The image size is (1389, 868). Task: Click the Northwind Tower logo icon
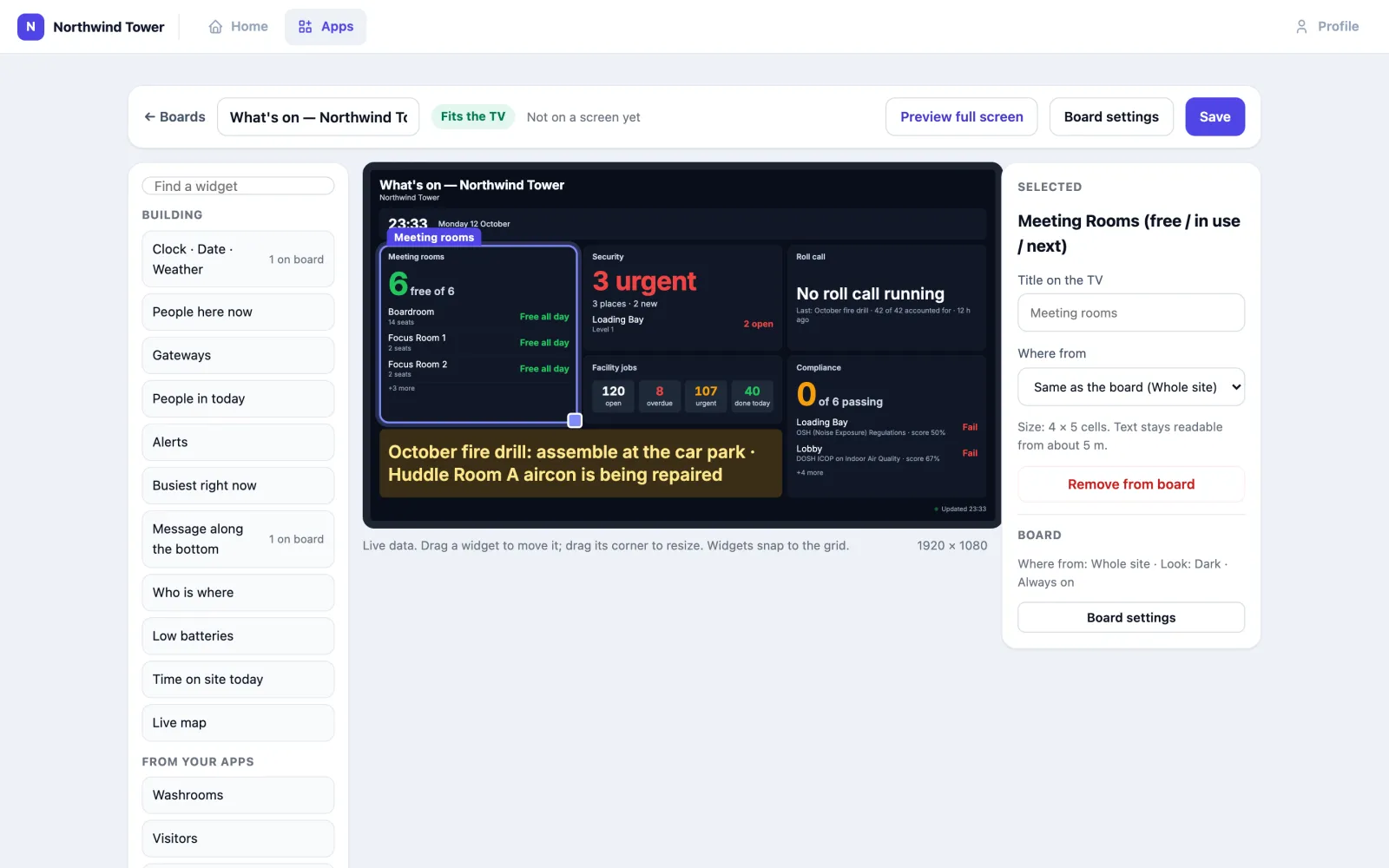(x=30, y=27)
